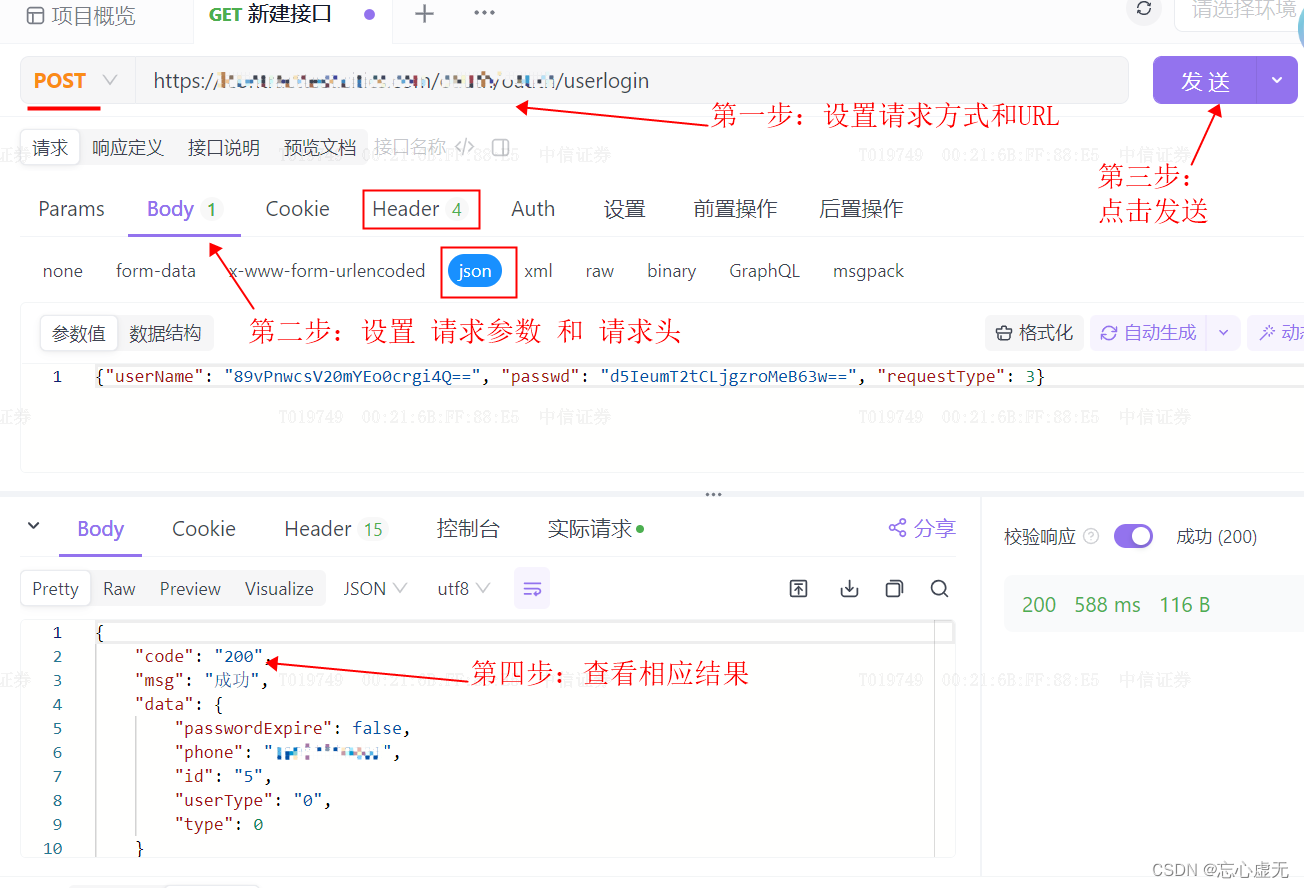1304x888 pixels.
Task: Select the Preview response view
Action: point(190,589)
